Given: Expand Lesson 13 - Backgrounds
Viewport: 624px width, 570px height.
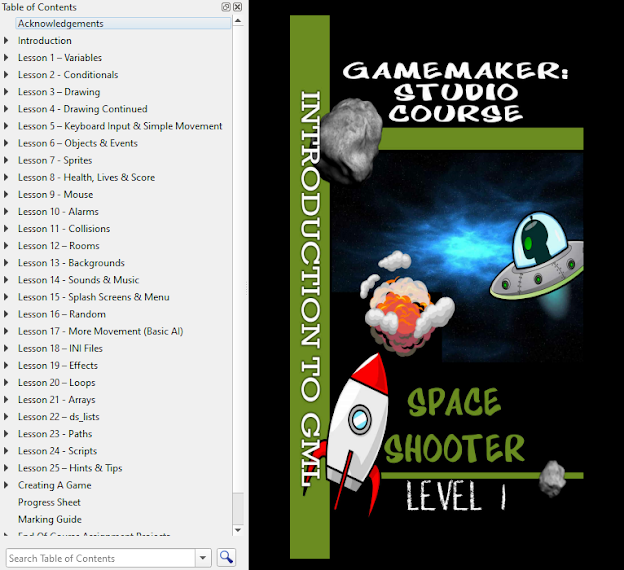Looking at the screenshot, I should tap(6, 263).
